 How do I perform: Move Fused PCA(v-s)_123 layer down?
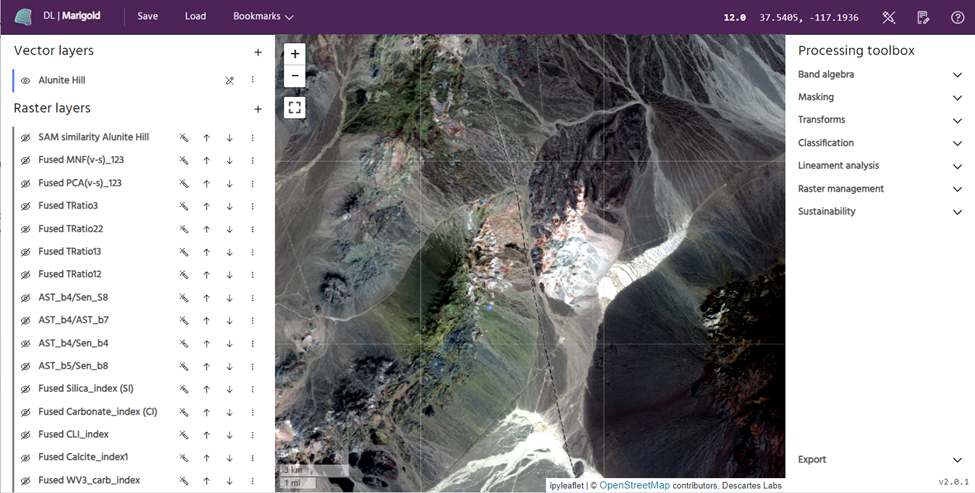[229, 183]
